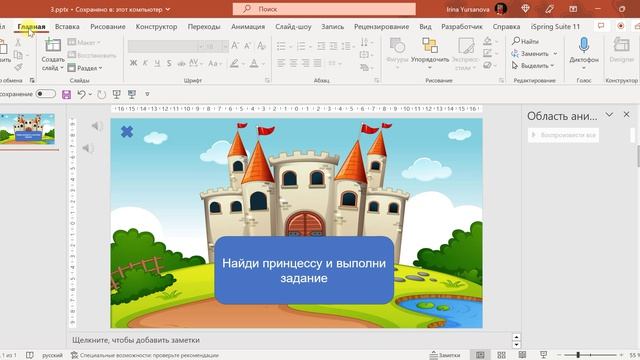Click the Dictaphone microphone icon
This screenshot has width=640, height=360.
click(x=584, y=45)
